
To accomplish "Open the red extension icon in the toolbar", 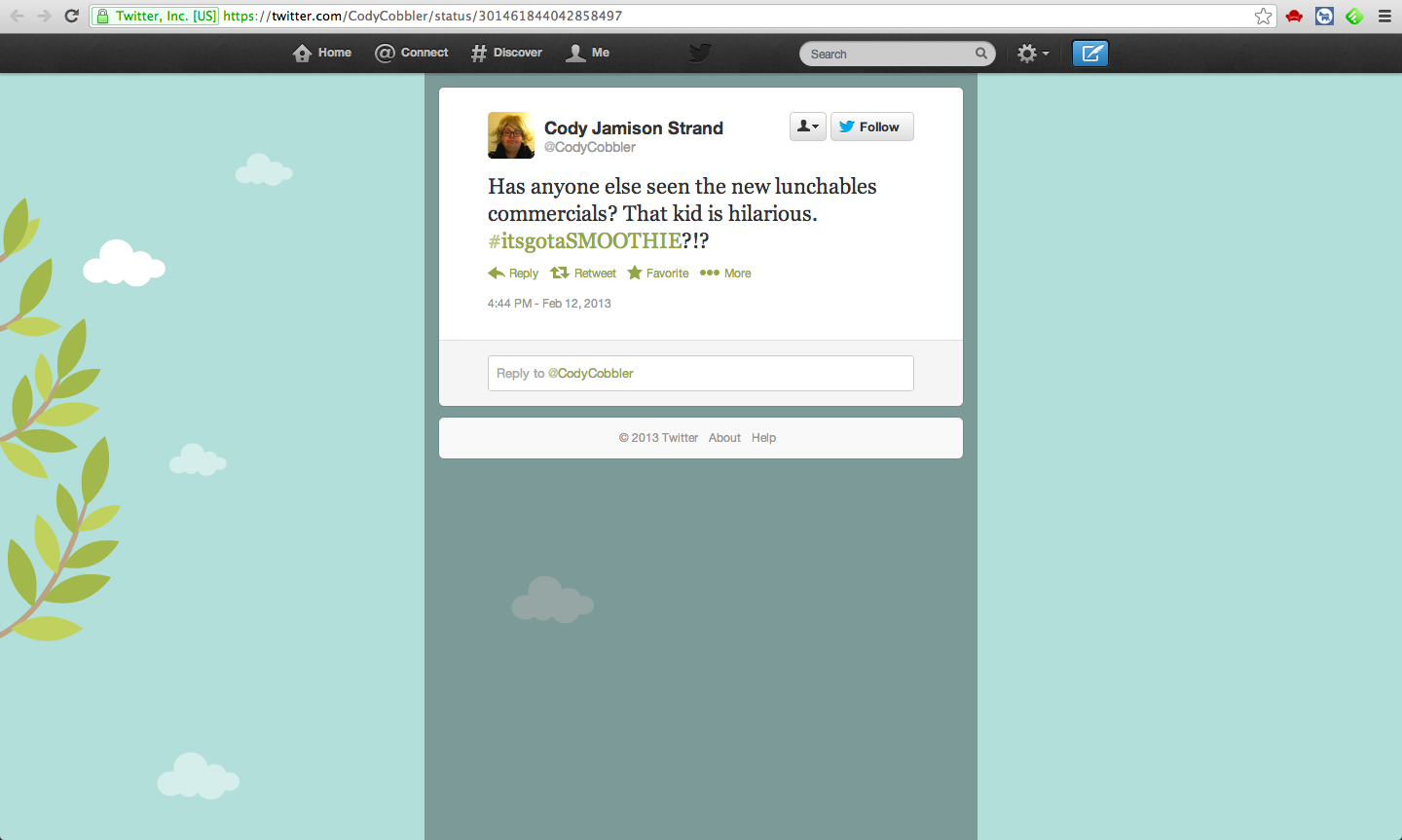I will 1294,16.
